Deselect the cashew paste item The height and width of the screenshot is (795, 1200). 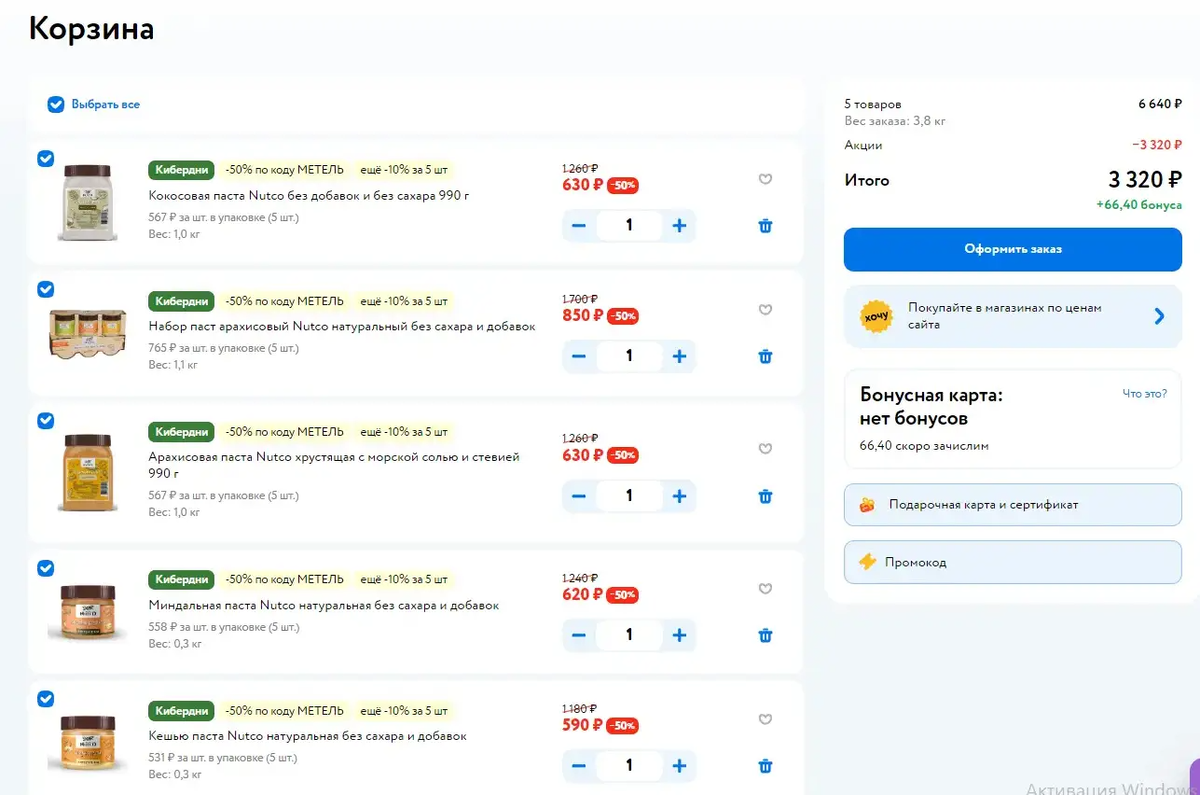pos(45,698)
